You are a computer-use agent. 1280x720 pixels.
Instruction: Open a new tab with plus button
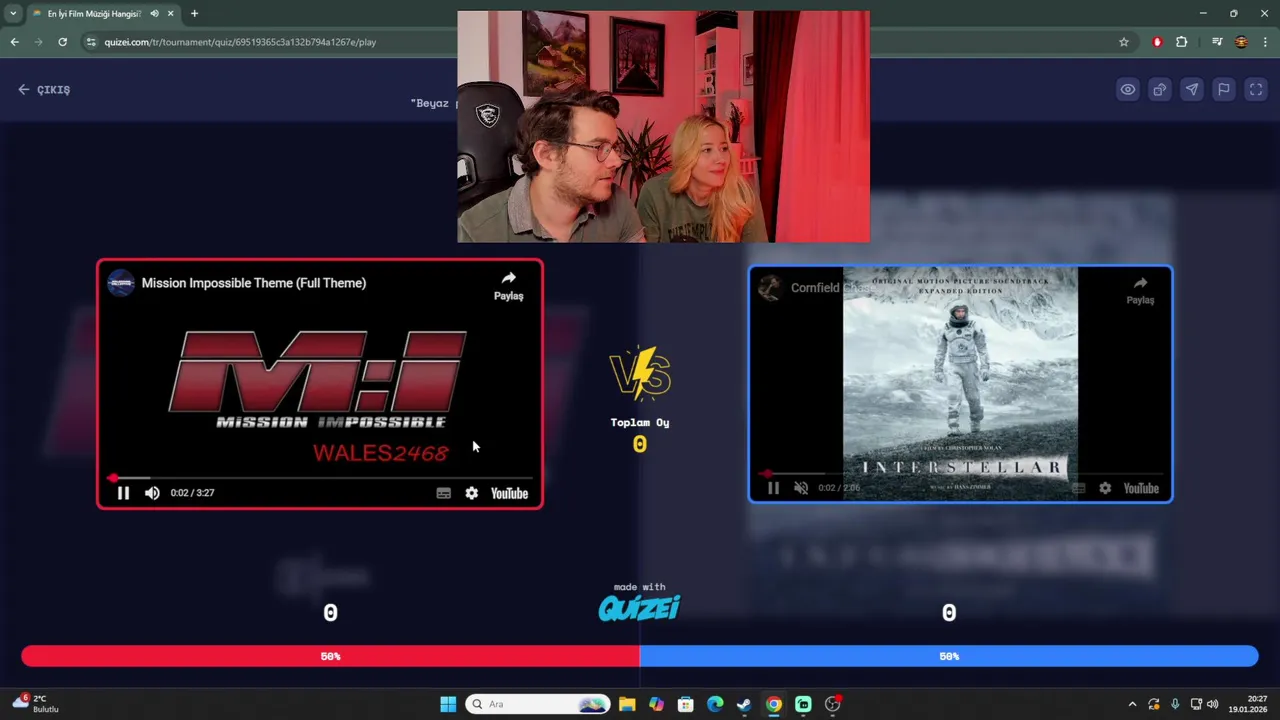point(194,14)
